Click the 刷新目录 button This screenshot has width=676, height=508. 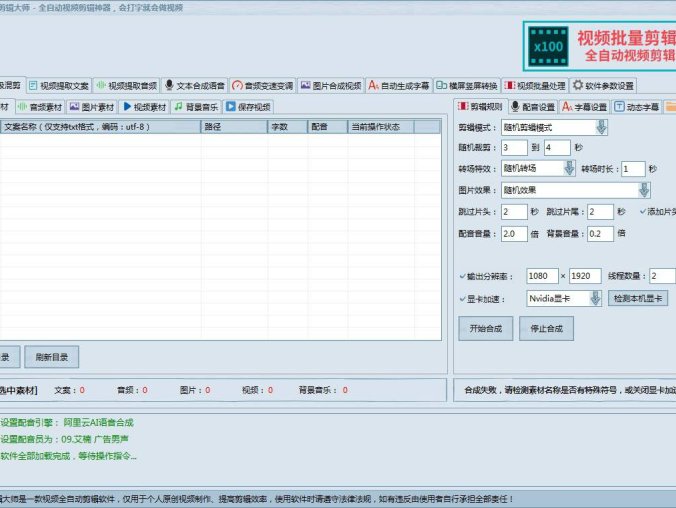(52, 357)
